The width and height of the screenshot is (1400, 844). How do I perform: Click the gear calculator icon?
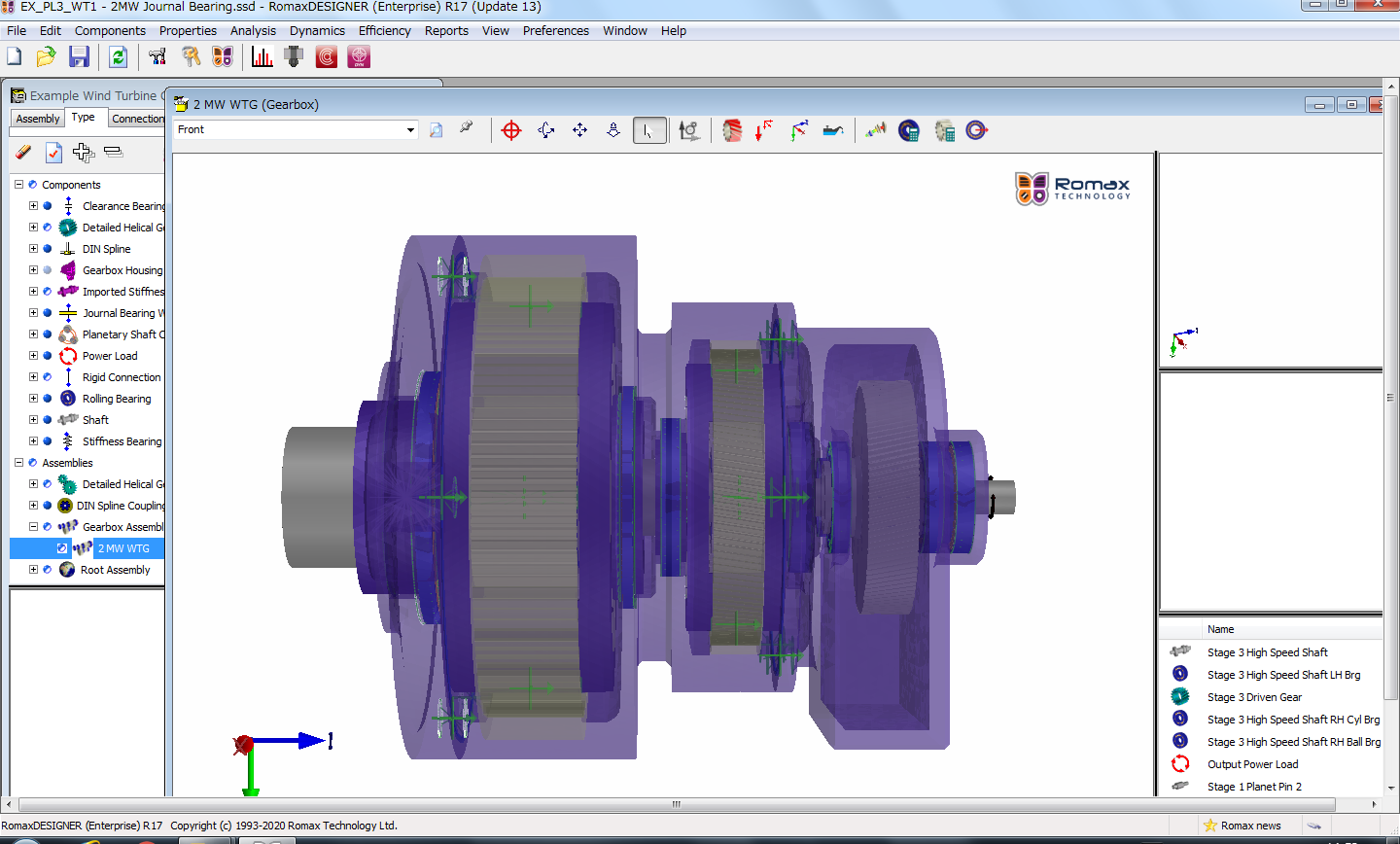pos(944,130)
